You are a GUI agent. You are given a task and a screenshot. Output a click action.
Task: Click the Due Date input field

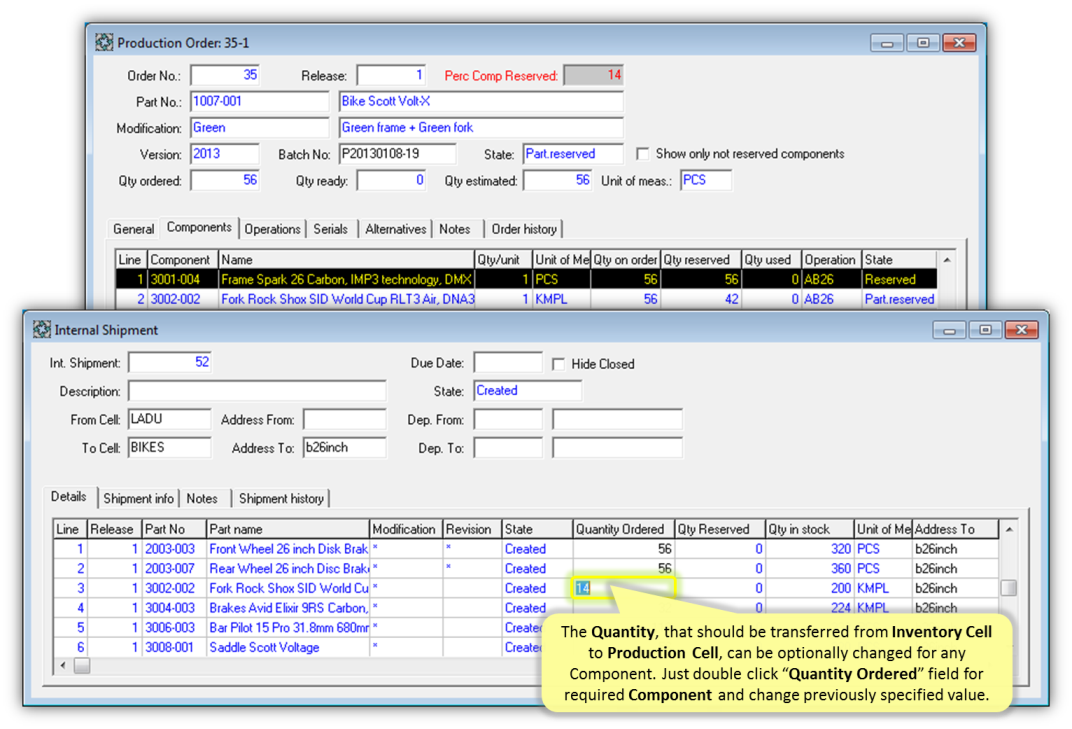pos(507,363)
